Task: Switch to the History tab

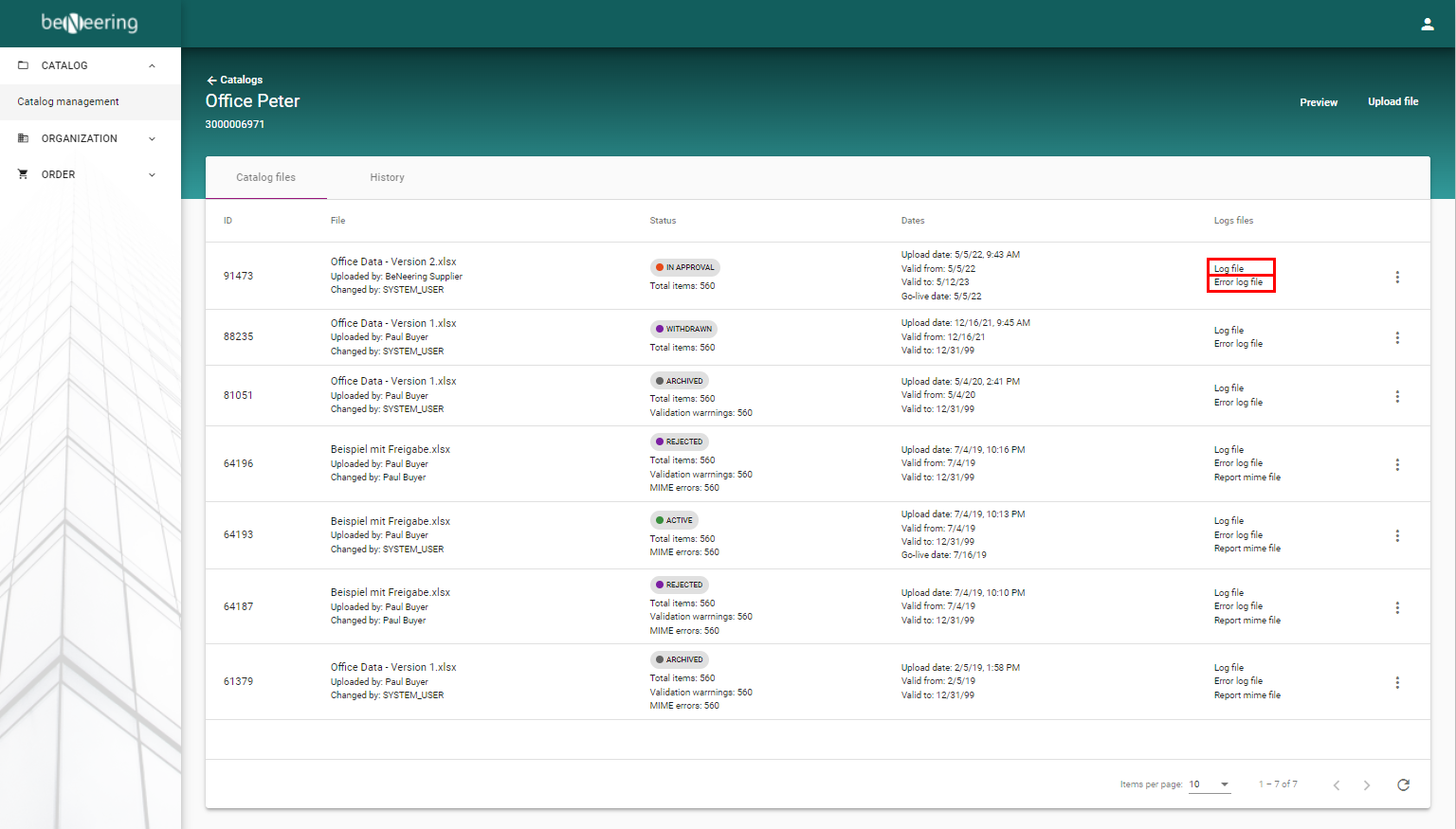Action: point(387,177)
